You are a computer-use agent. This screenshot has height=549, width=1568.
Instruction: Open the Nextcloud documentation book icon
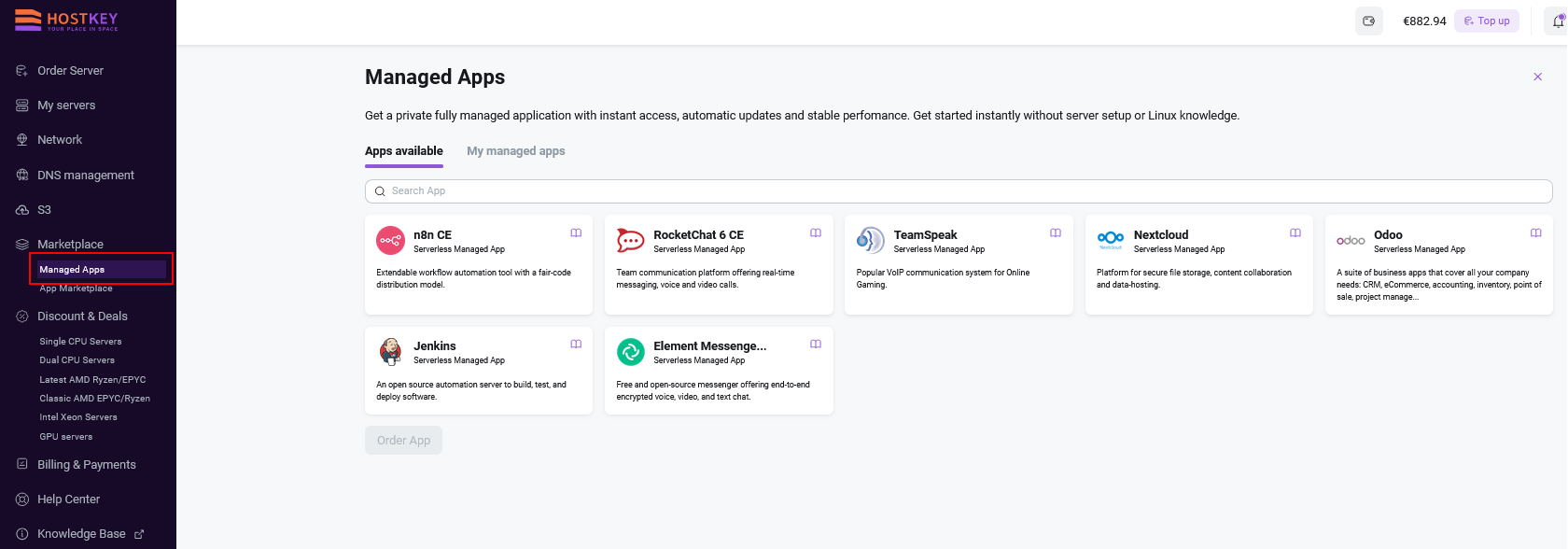click(1295, 233)
